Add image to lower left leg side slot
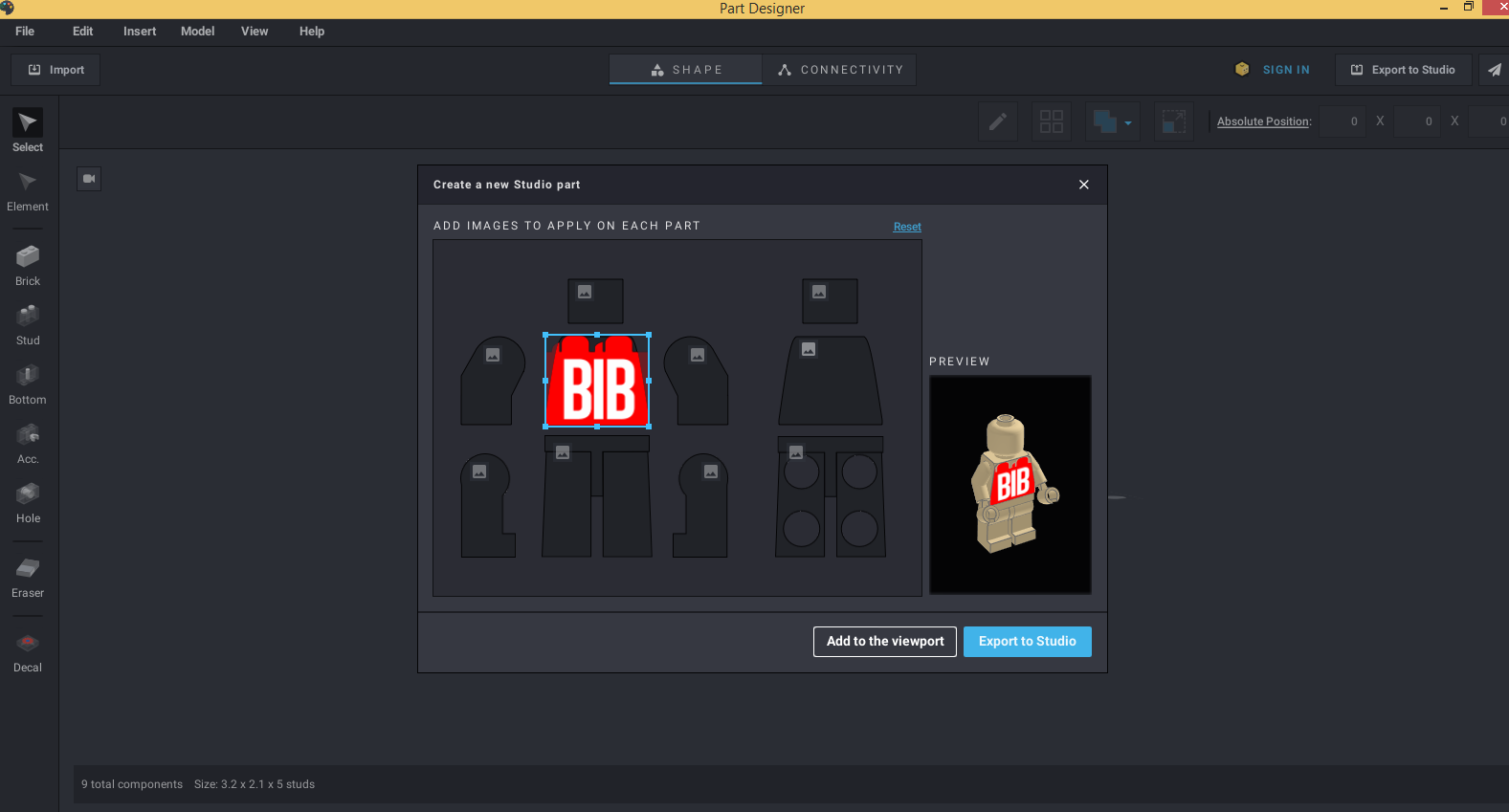Viewport: 1509px width, 812px height. point(479,472)
